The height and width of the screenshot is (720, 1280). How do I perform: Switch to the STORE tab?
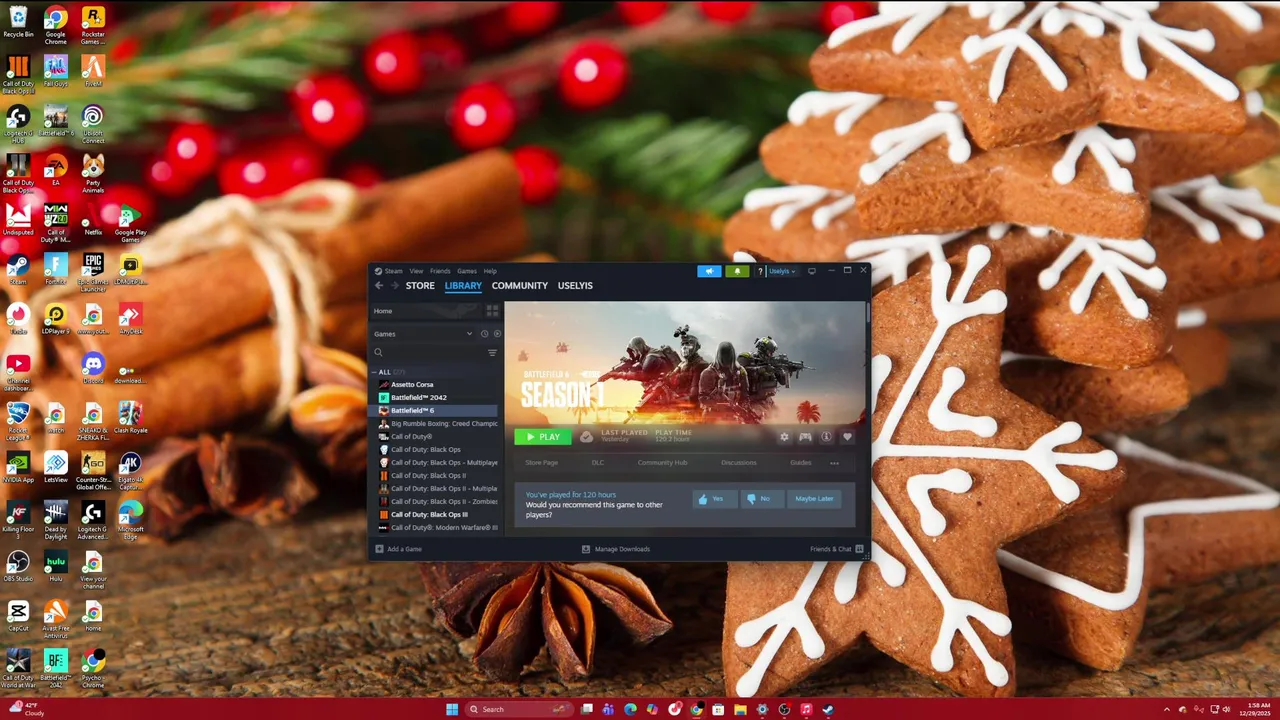(x=420, y=286)
